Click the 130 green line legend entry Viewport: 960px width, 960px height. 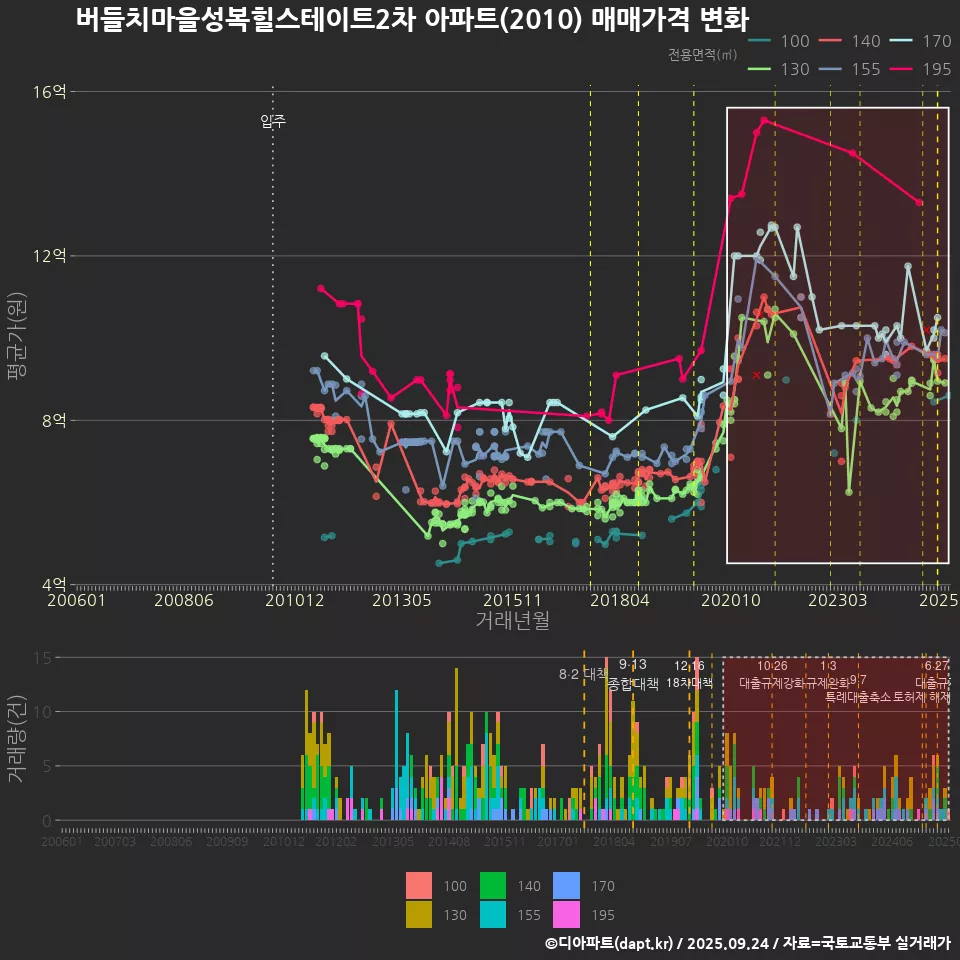coord(780,69)
